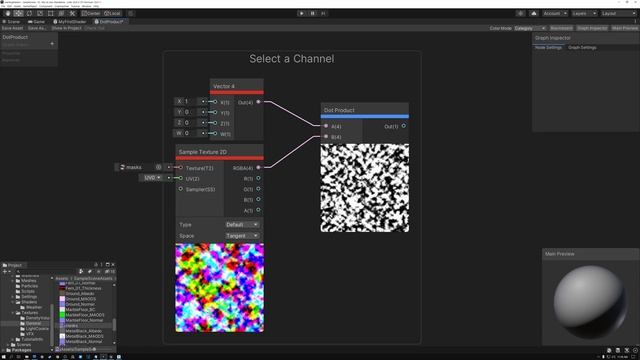Toggle pivot mode Center button
The height and width of the screenshot is (360, 640).
pos(91,13)
